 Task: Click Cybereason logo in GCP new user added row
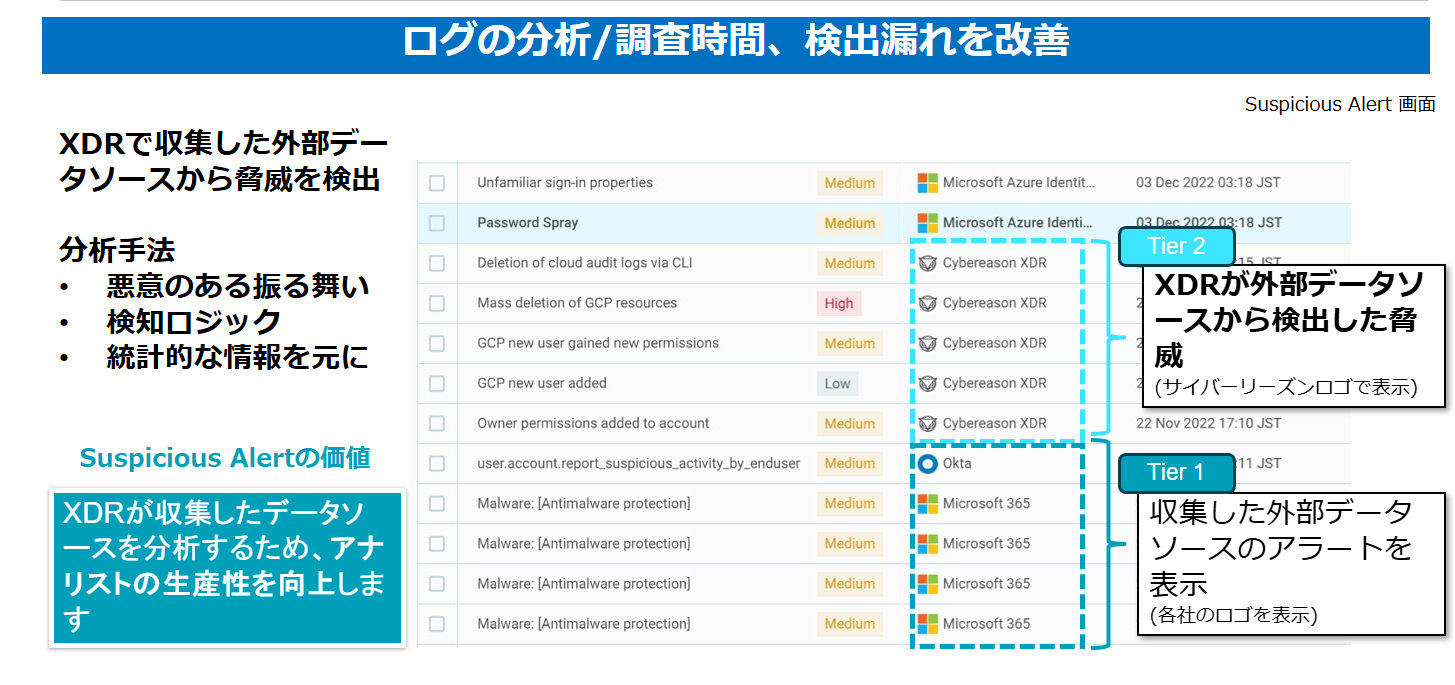tap(928, 383)
